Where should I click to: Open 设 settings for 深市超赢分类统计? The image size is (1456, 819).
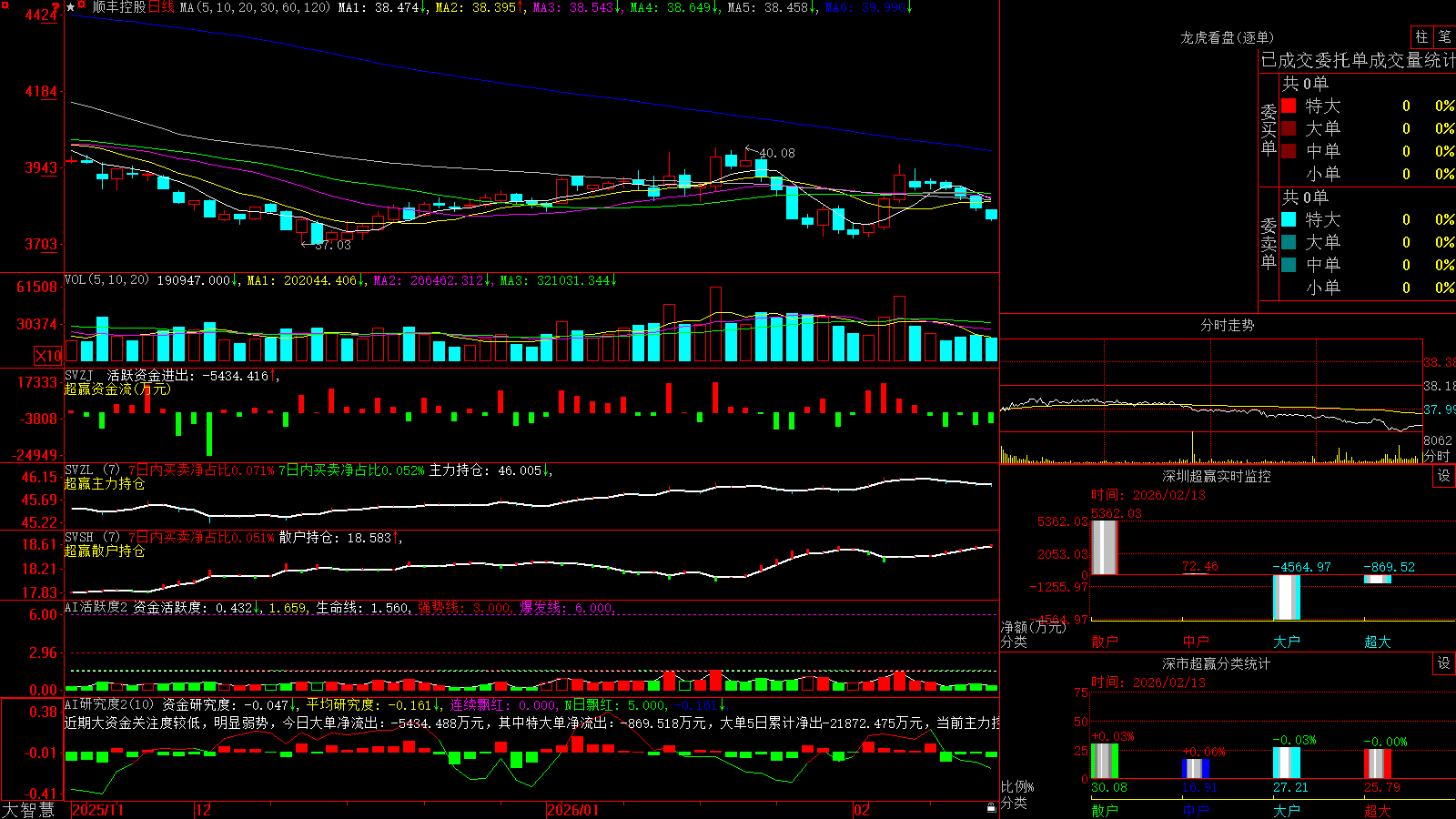1444,663
